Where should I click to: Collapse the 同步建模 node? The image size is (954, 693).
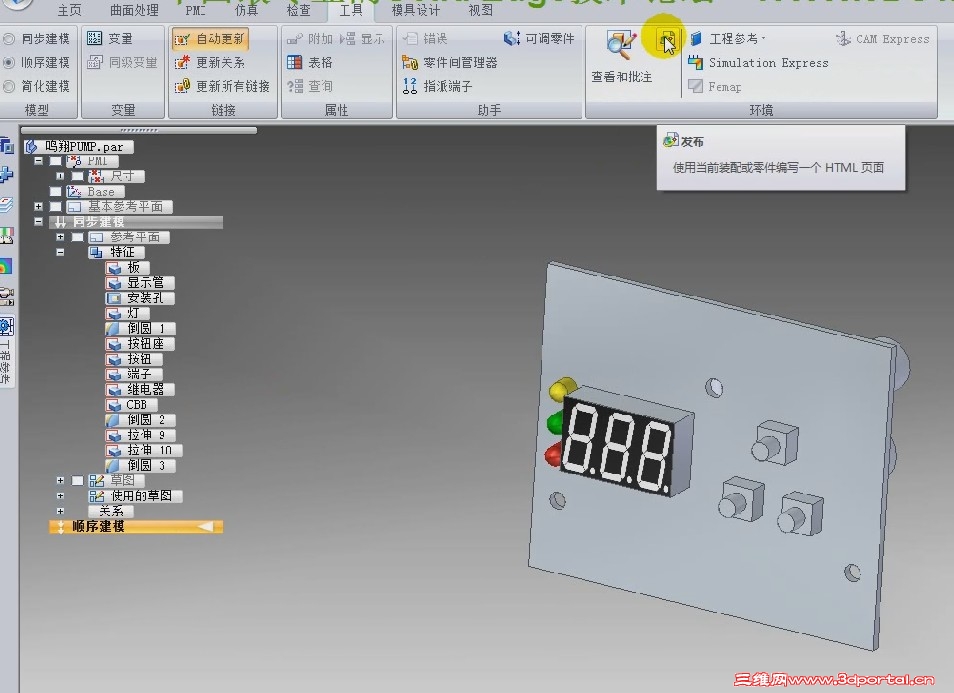click(38, 222)
